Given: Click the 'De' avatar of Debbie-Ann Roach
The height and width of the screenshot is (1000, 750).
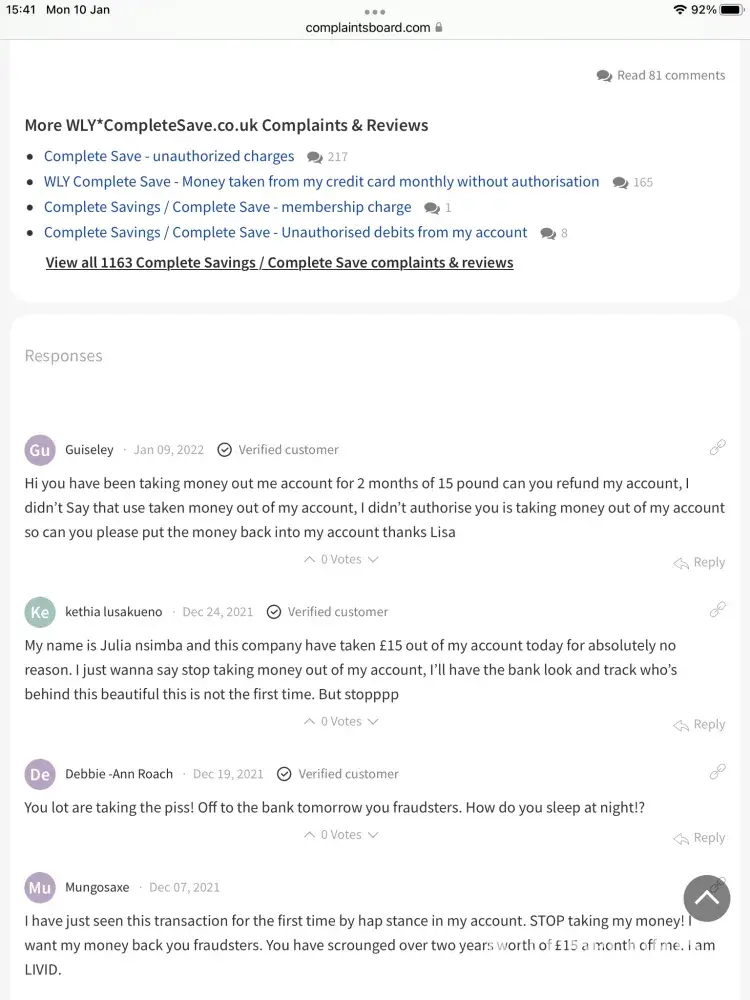Looking at the screenshot, I should (x=40, y=774).
